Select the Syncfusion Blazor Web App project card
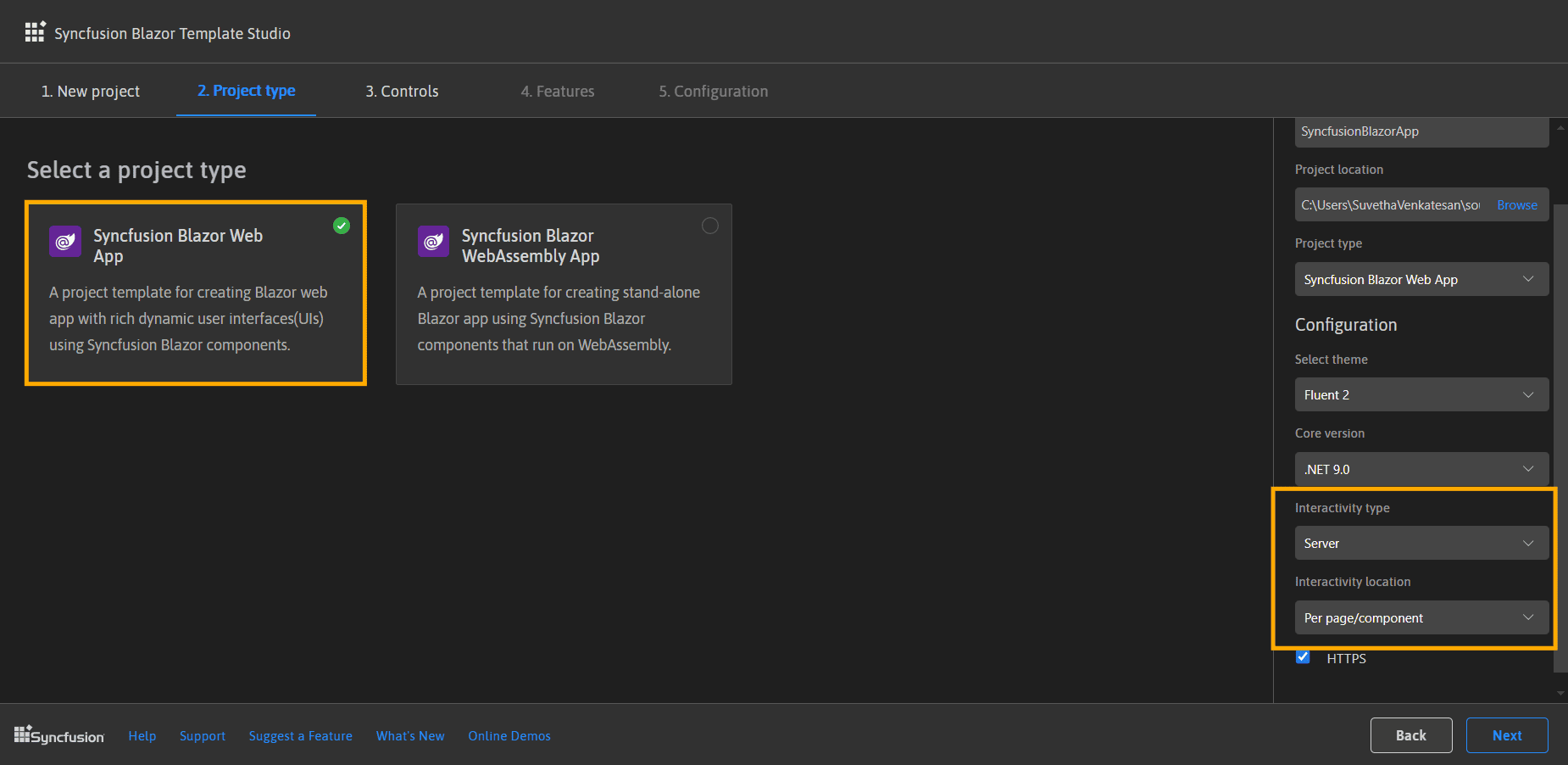Image resolution: width=1568 pixels, height=765 pixels. click(195, 293)
